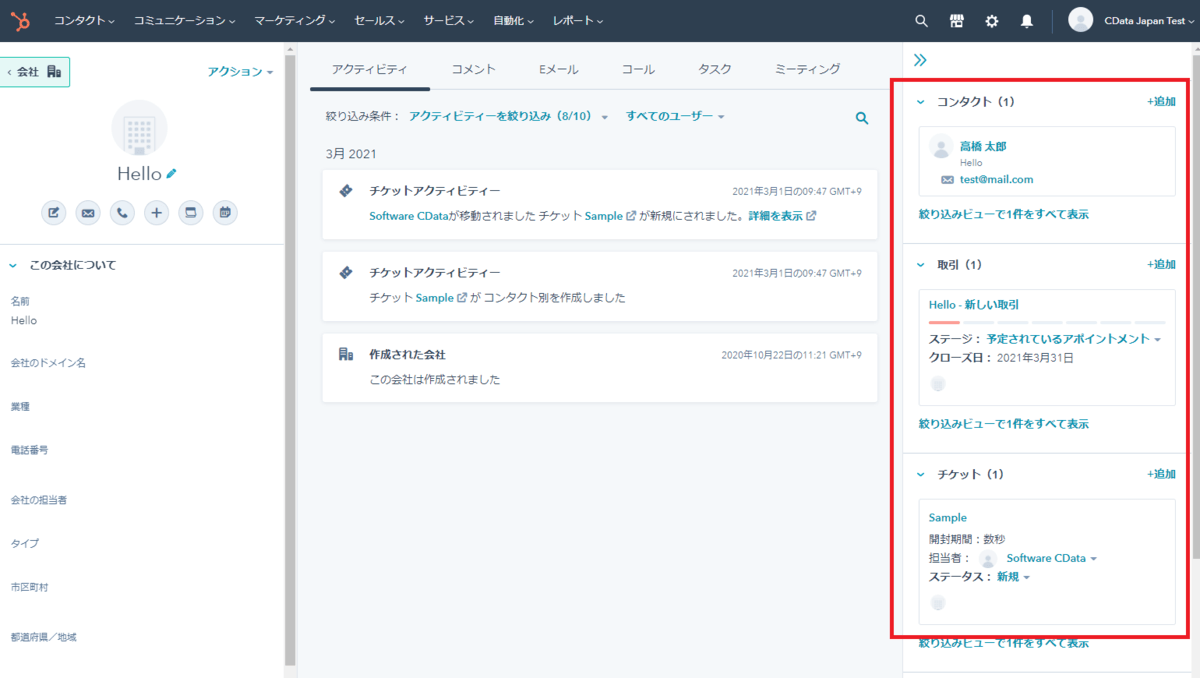Image resolution: width=1200 pixels, height=678 pixels.
Task: Switch to the タスク tab
Action: pos(715,69)
